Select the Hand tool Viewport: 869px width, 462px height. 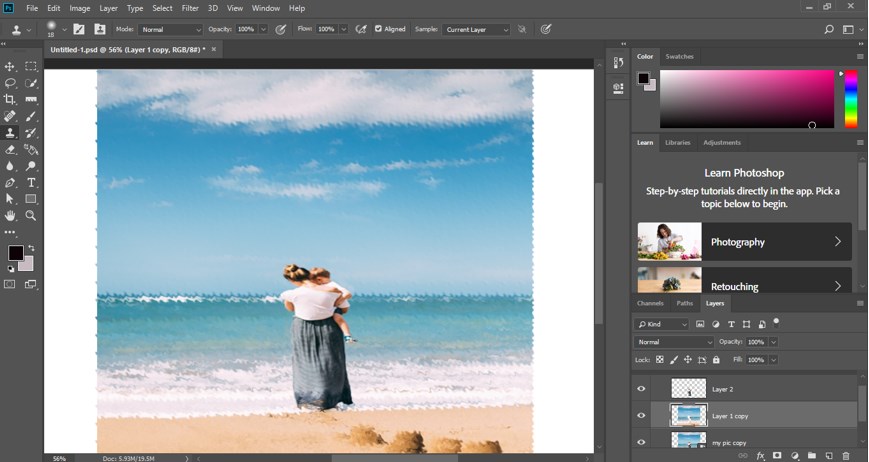pos(10,215)
